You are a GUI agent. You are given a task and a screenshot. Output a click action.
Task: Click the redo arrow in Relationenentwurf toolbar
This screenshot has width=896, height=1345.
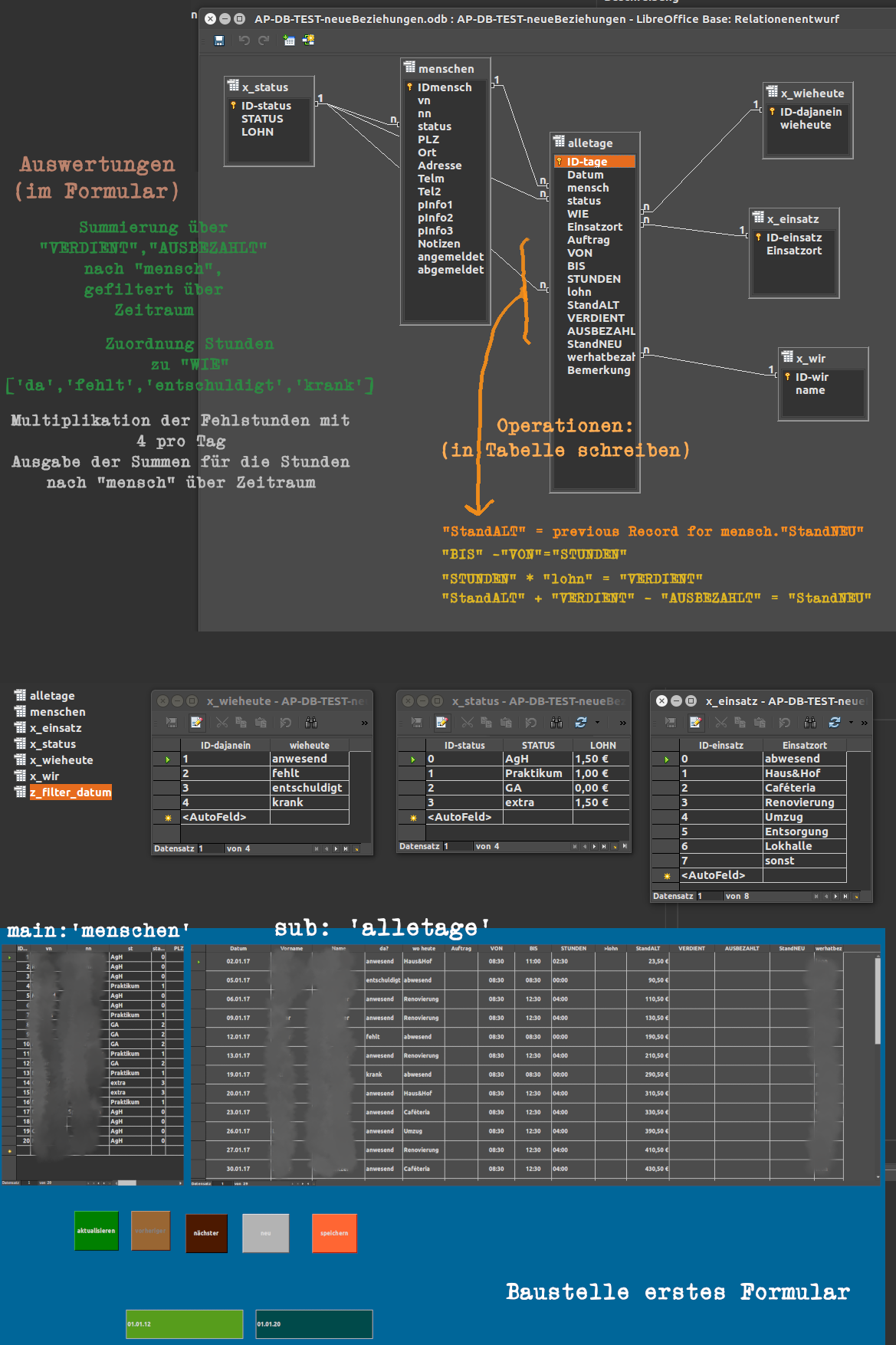264,41
